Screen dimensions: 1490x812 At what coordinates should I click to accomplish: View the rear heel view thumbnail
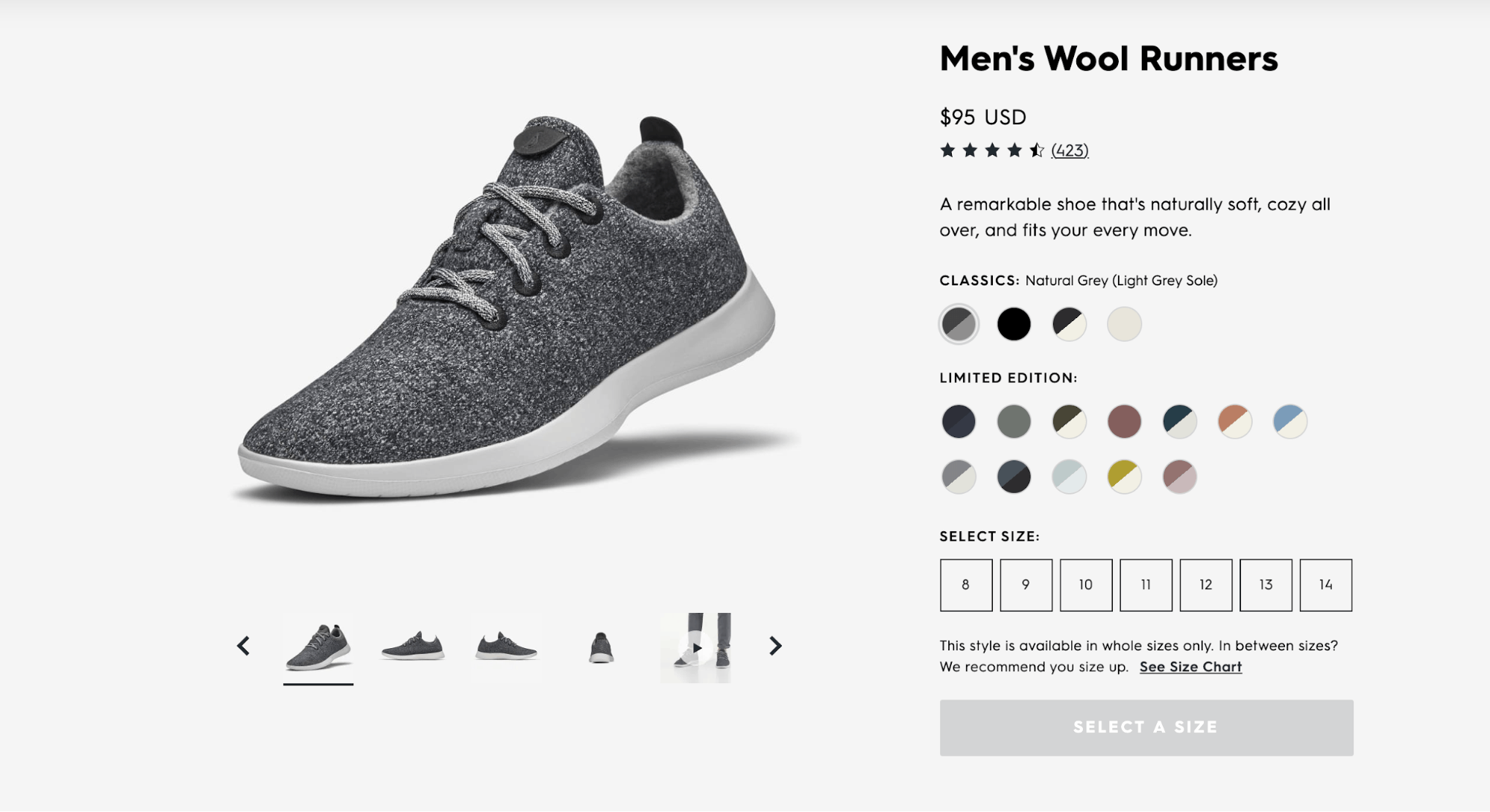(601, 647)
